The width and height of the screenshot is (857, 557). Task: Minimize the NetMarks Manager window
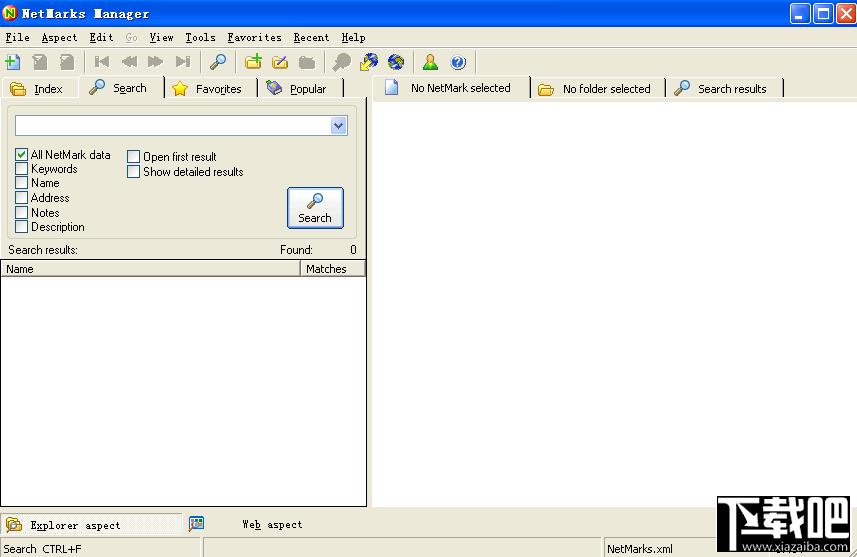click(800, 13)
